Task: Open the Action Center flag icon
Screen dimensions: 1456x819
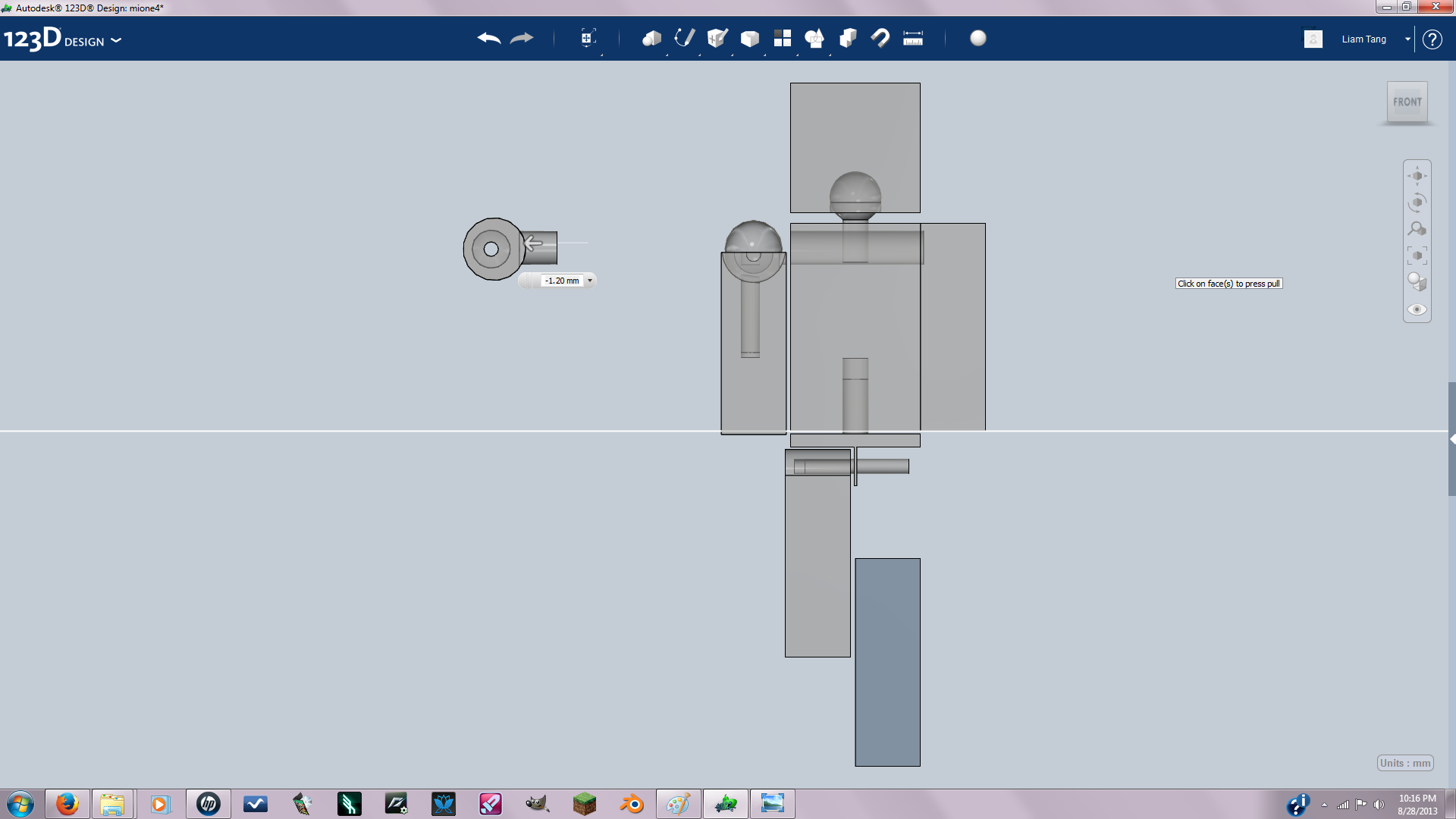Action: [x=1360, y=805]
